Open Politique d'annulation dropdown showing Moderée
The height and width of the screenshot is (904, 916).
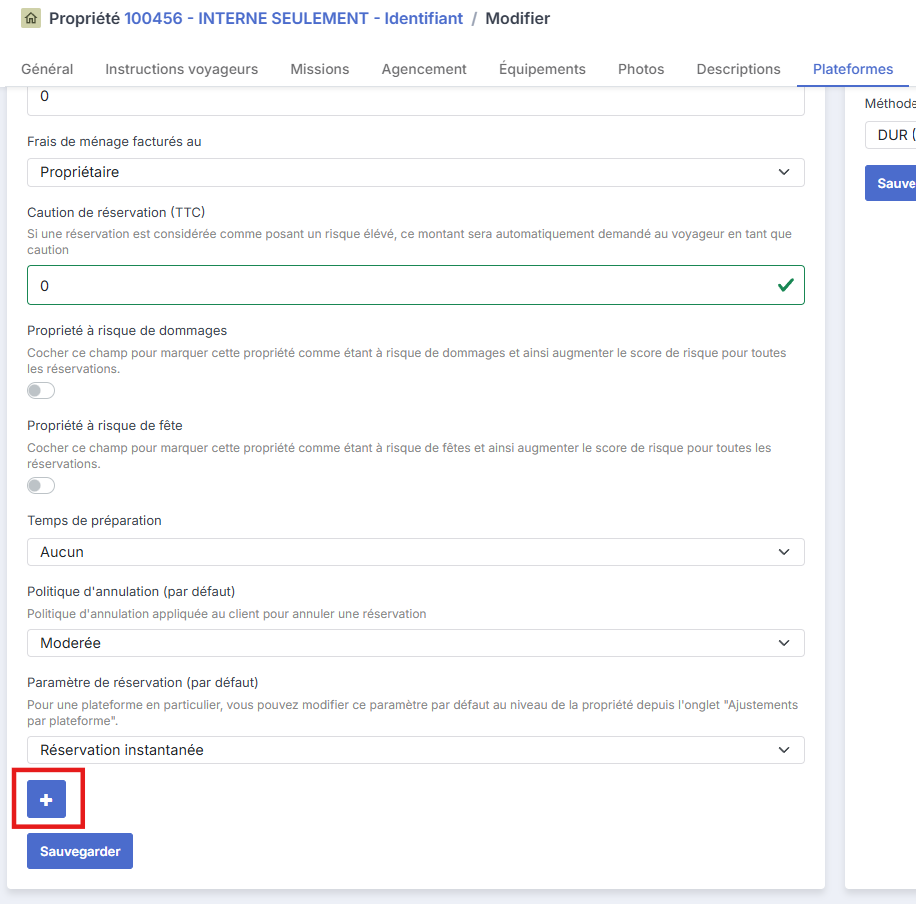415,643
